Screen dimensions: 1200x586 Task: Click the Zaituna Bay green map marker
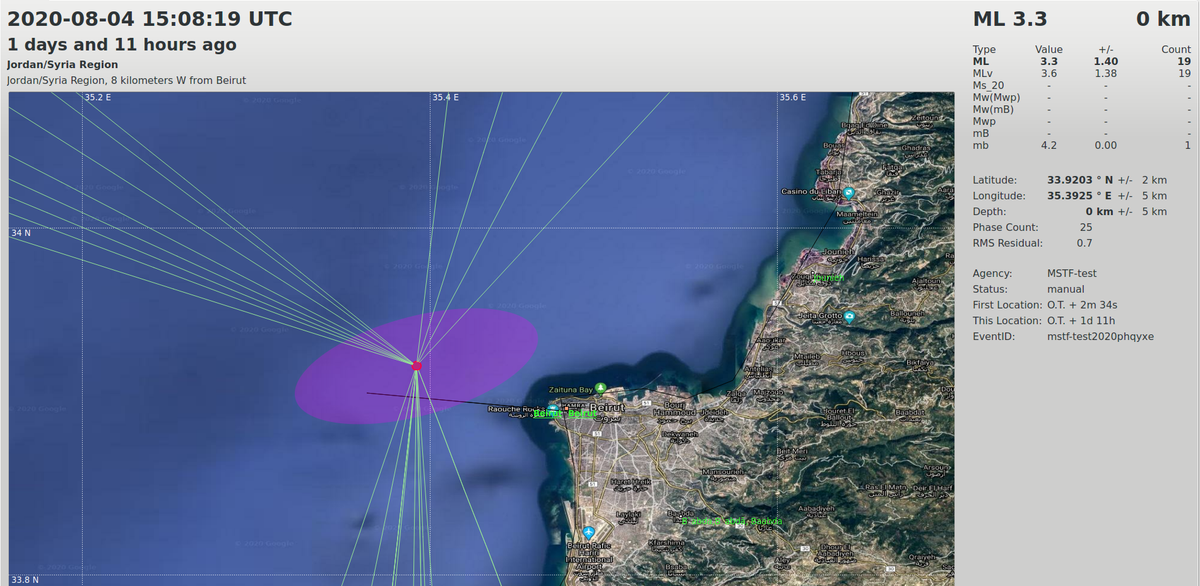point(600,388)
